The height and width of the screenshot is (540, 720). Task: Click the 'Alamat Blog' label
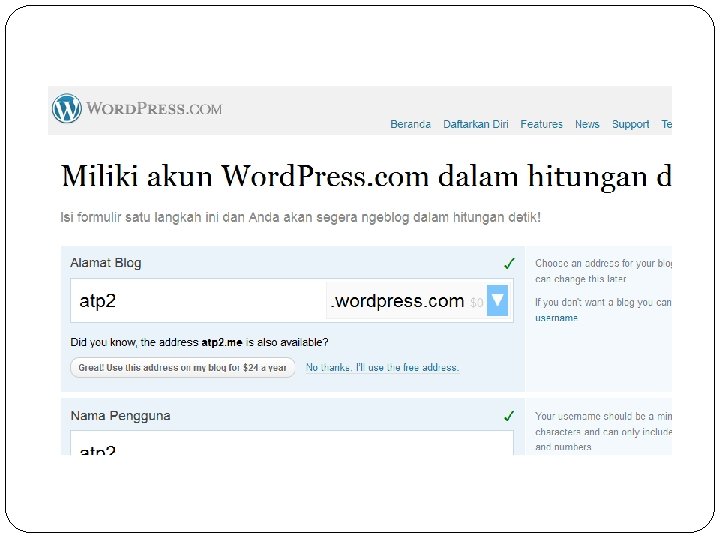coord(106,263)
